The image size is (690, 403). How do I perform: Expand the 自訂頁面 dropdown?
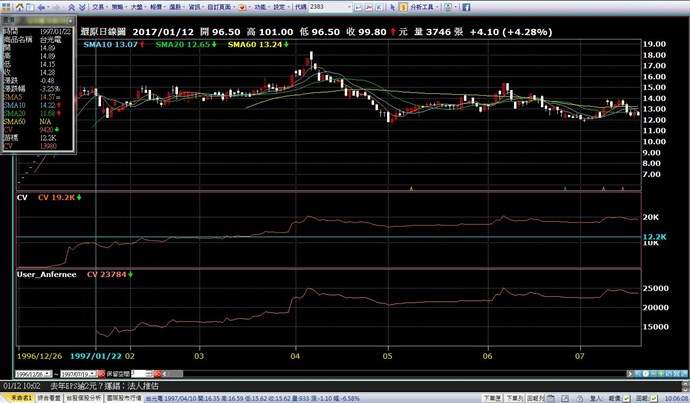(x=232, y=7)
